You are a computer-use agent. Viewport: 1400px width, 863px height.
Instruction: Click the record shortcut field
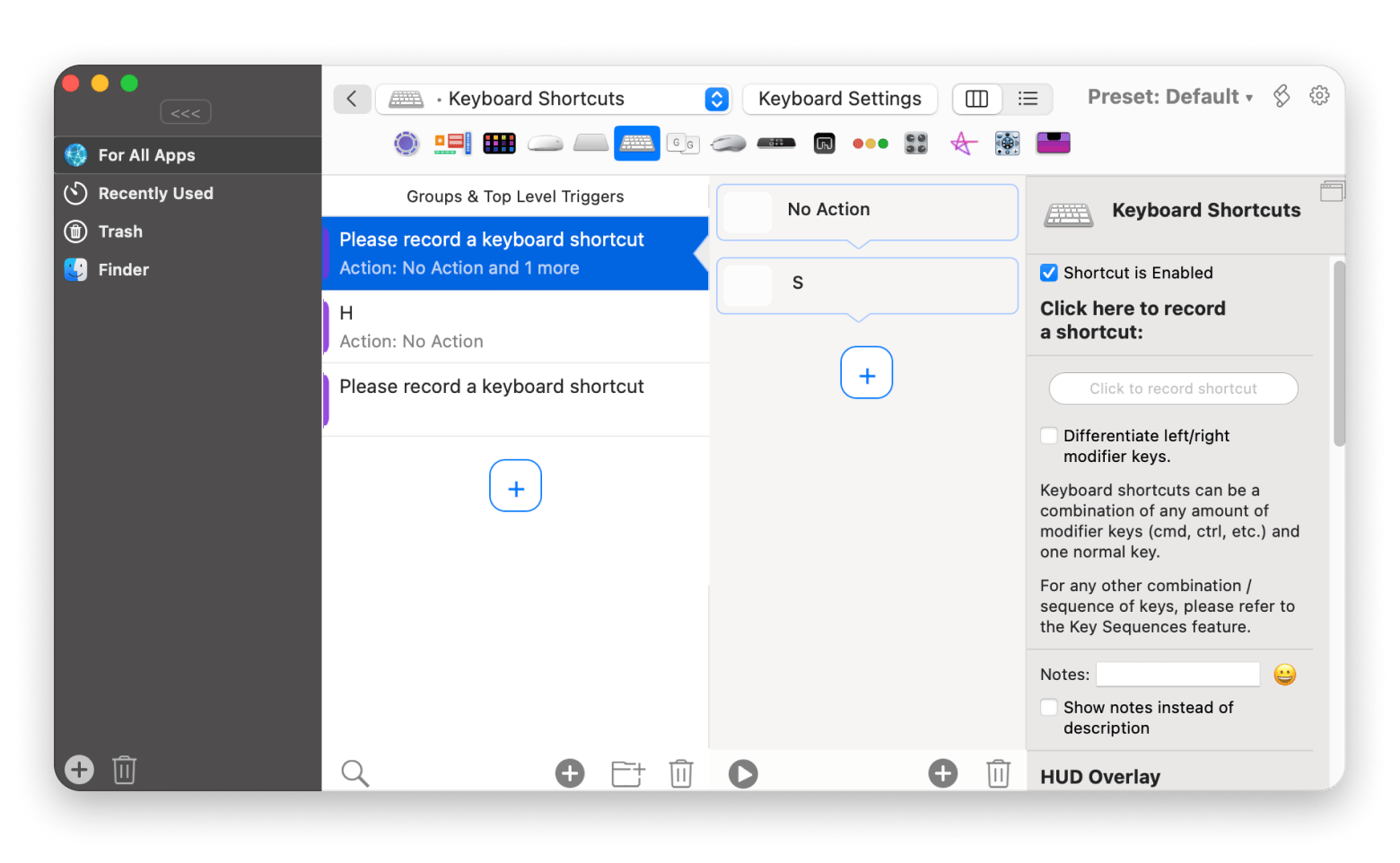click(x=1173, y=388)
